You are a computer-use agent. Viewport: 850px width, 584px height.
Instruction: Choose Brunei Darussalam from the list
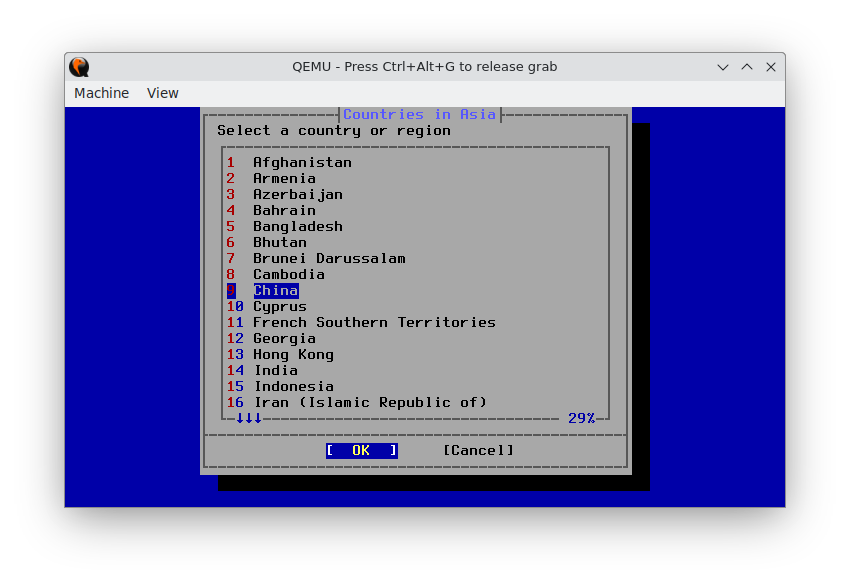point(330,258)
